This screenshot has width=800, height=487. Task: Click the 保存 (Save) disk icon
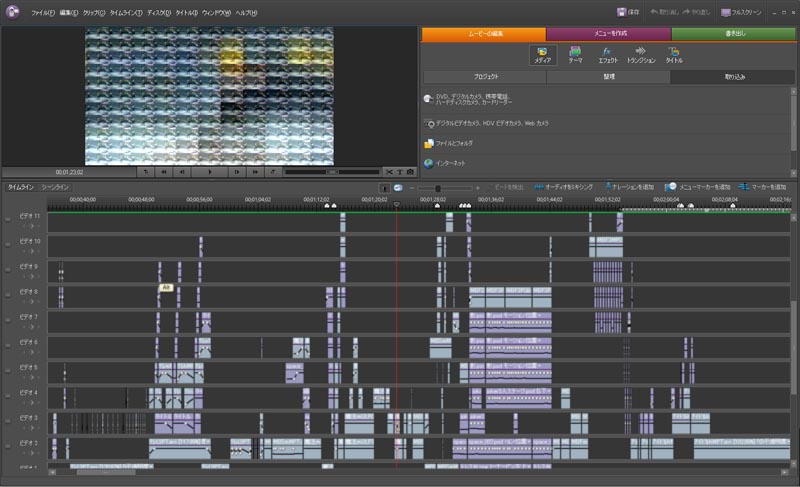(621, 12)
